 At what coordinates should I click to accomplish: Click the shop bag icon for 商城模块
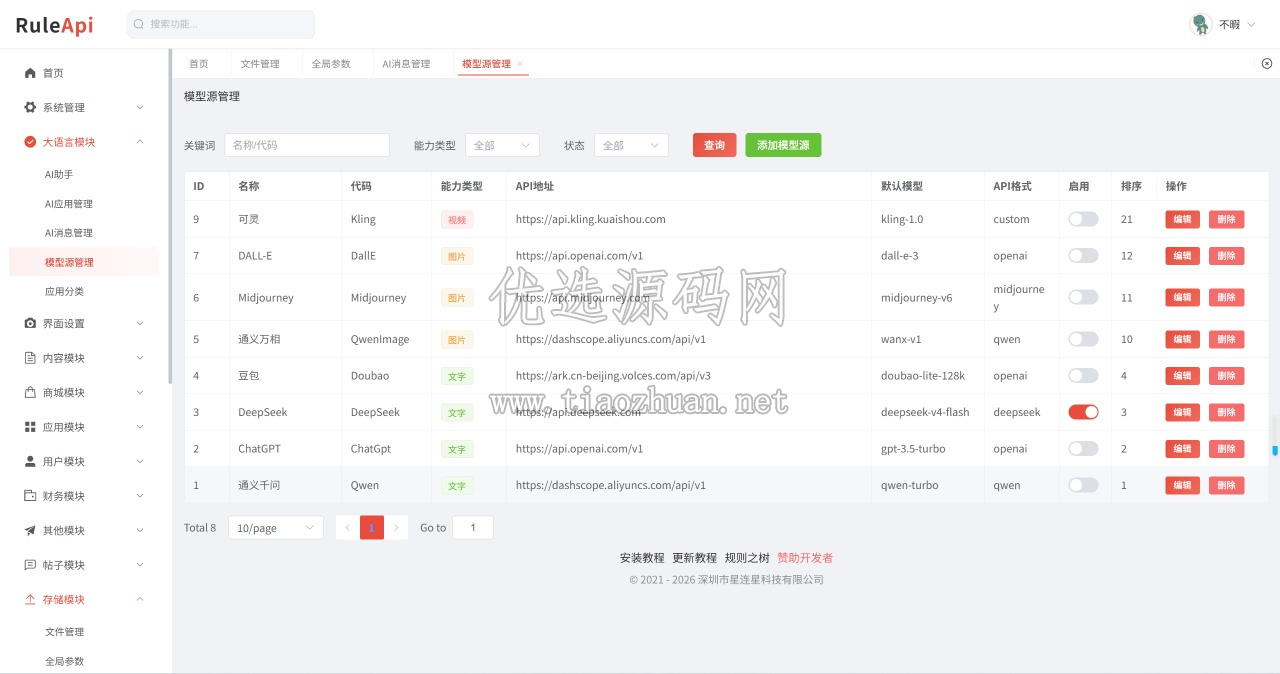pos(30,392)
